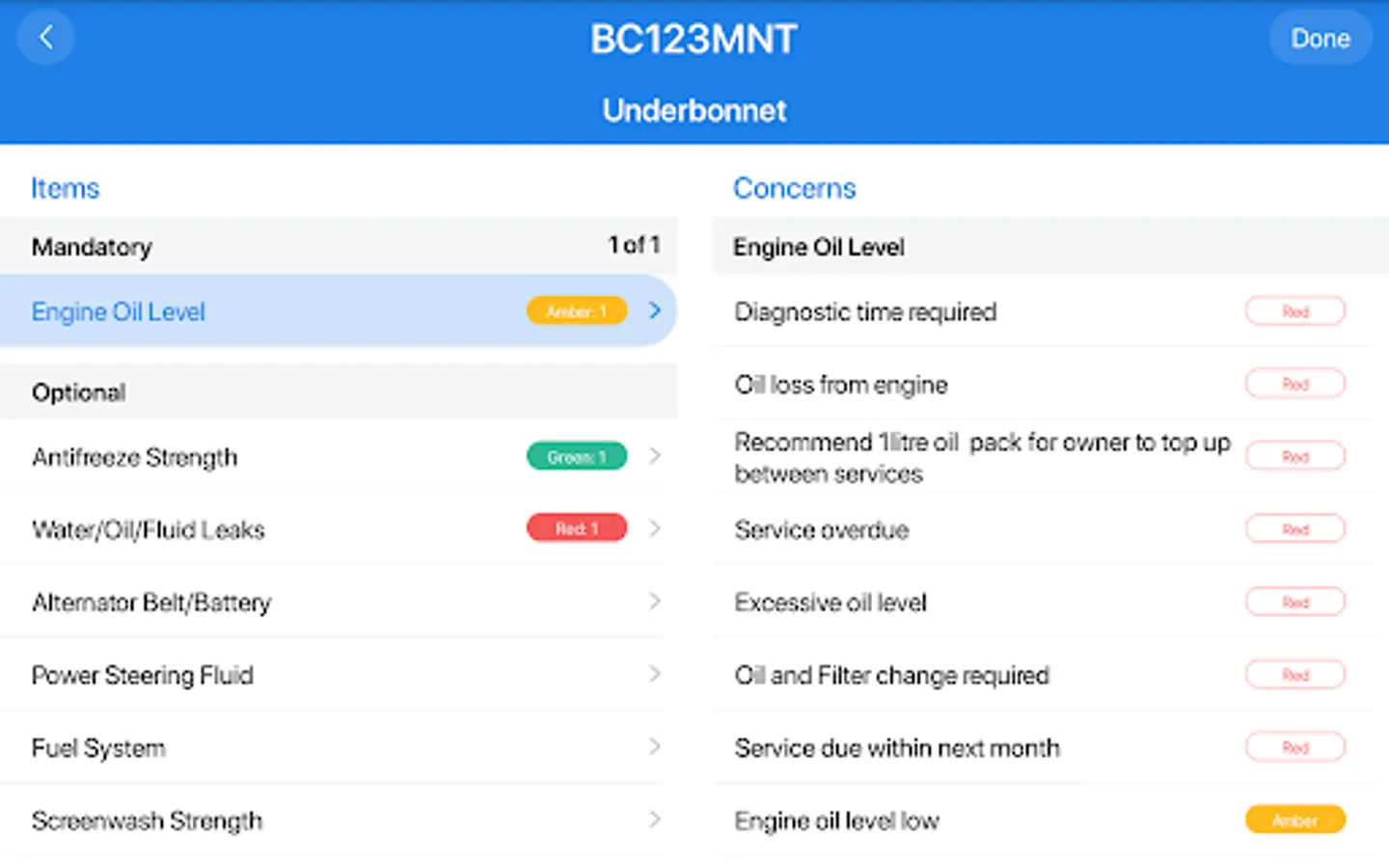Image resolution: width=1389 pixels, height=868 pixels.
Task: Toggle Red tag for Oil loss from engine
Action: 1294,384
